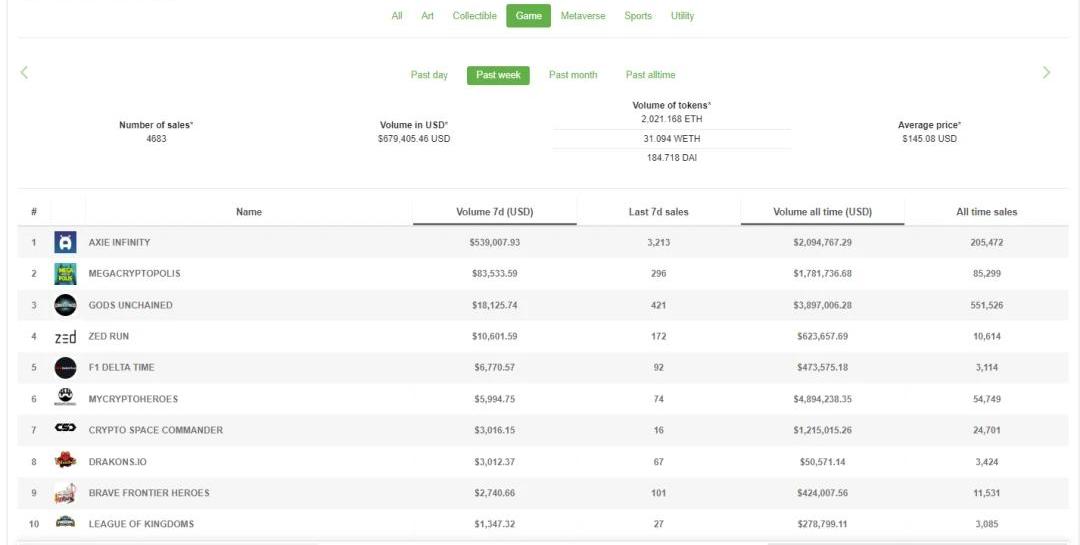Go to next period with right arrow

(x=1046, y=72)
